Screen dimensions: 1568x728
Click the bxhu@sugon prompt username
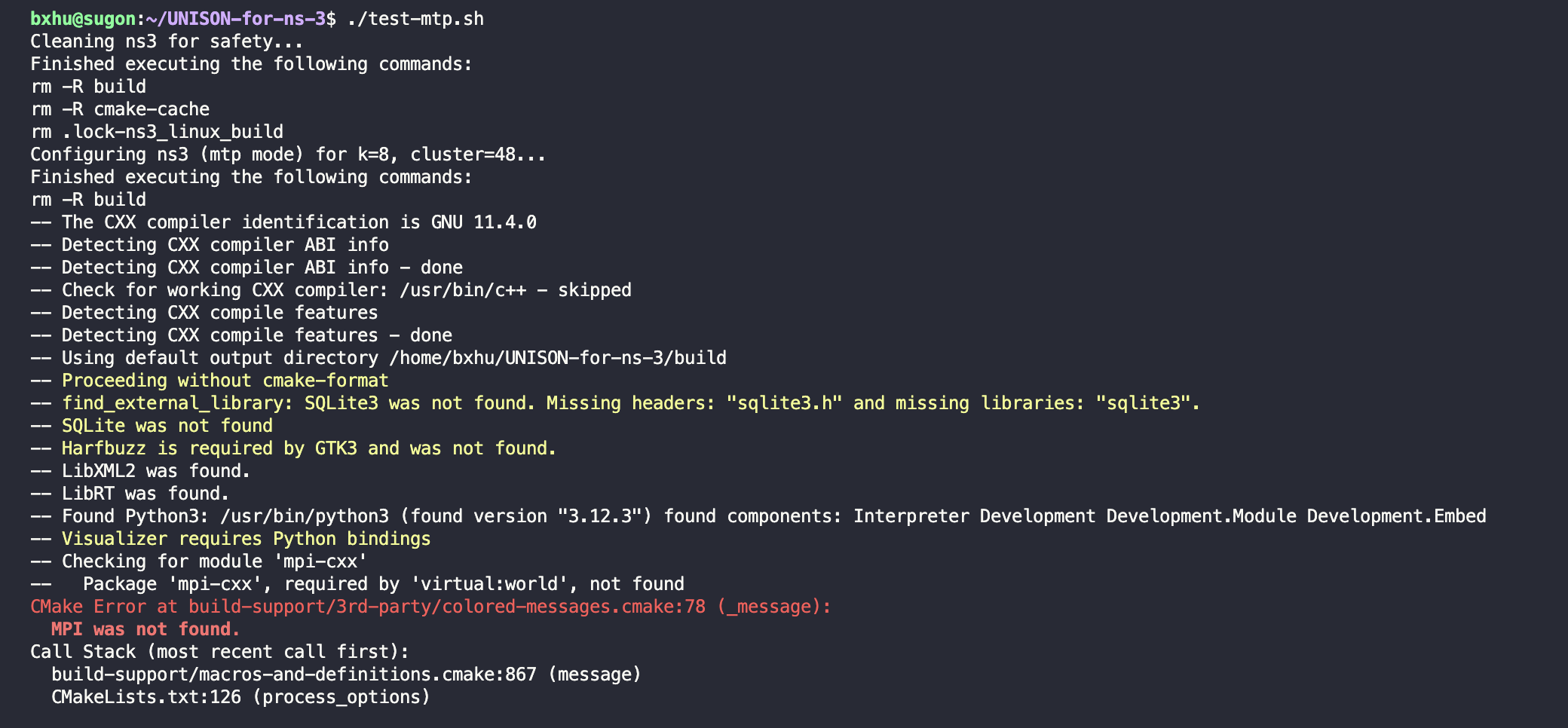pos(83,19)
